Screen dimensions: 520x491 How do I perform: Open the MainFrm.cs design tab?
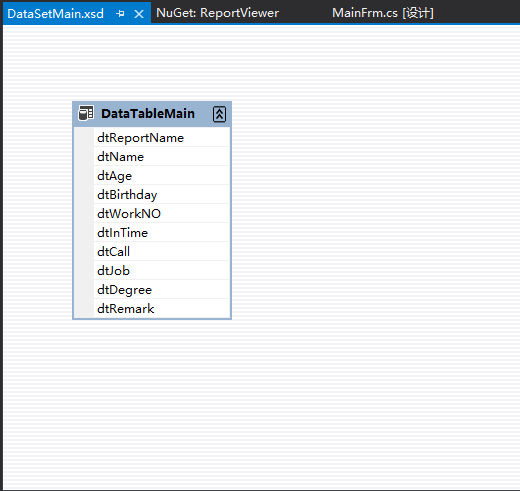[383, 13]
